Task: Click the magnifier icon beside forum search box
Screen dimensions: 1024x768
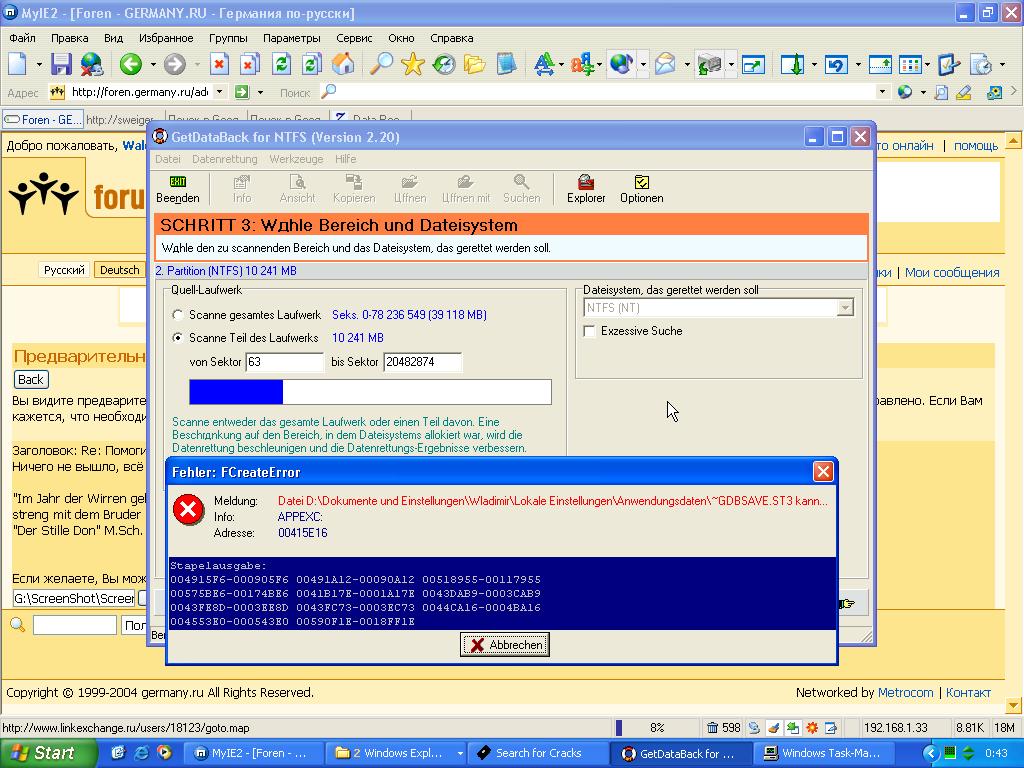Action: 18,625
